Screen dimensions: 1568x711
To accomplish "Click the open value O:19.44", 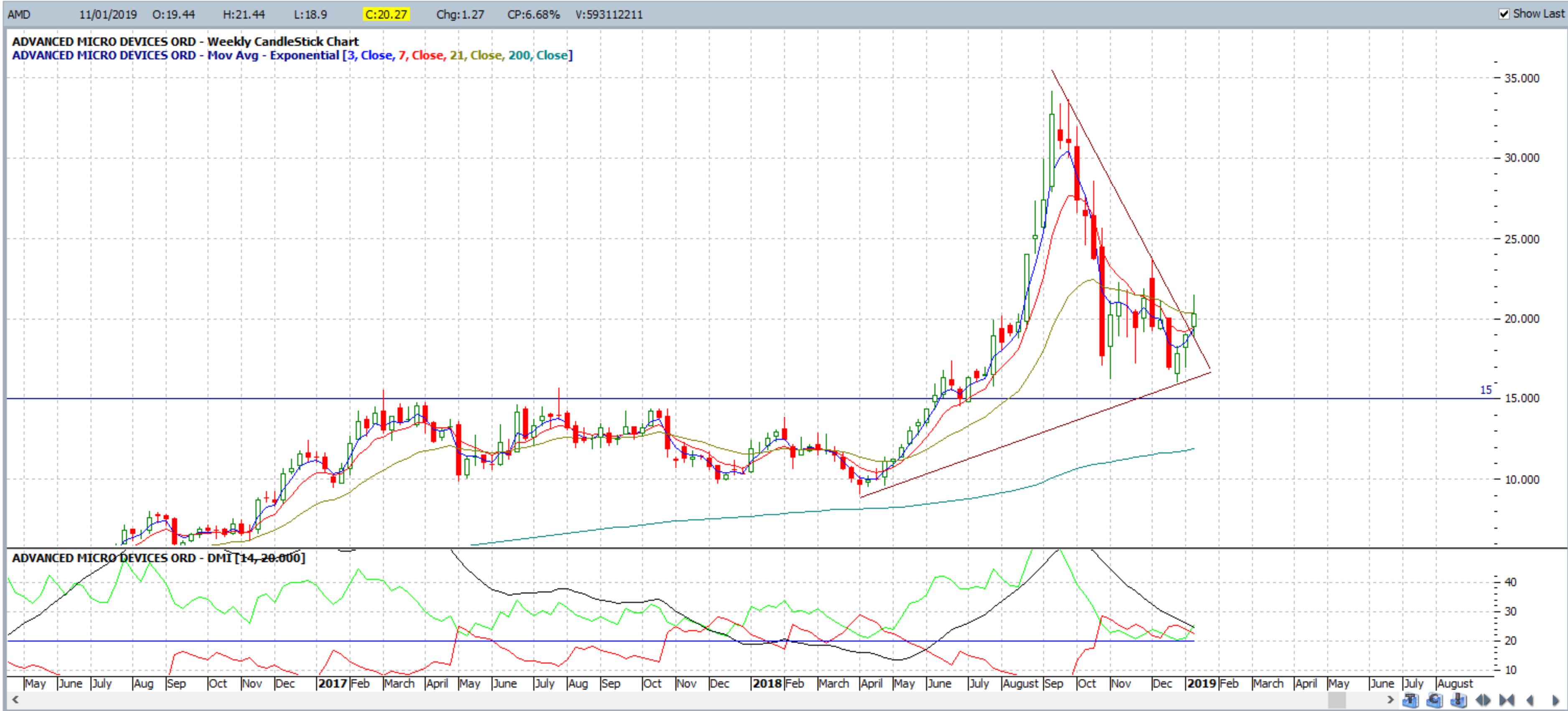I will click(x=173, y=15).
